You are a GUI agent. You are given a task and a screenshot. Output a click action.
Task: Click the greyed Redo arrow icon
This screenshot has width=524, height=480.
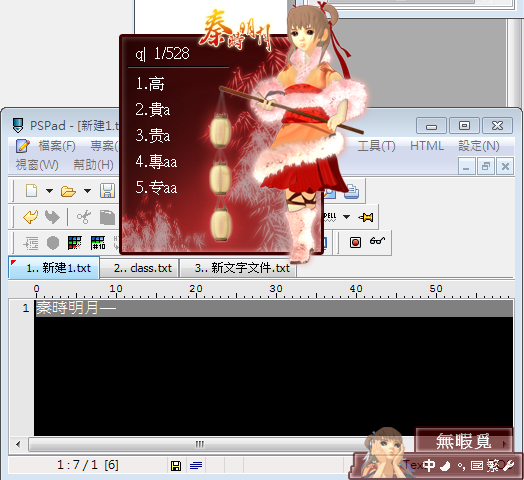[52, 217]
